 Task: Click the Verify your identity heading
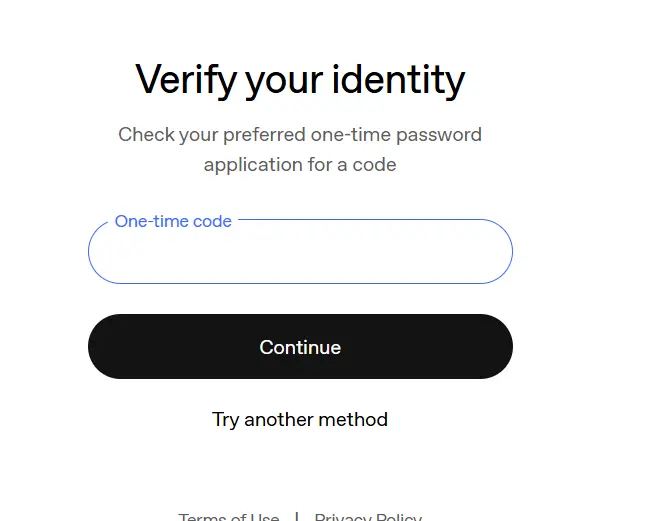coord(300,80)
